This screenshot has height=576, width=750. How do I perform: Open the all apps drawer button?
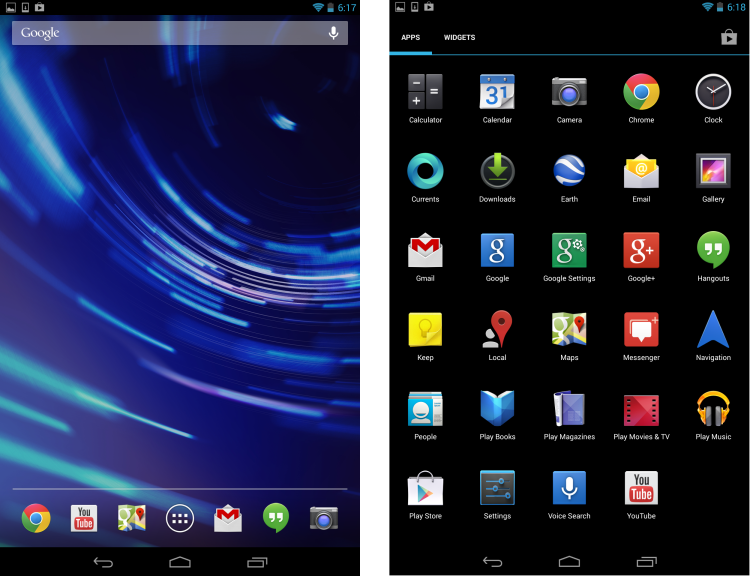(x=180, y=518)
